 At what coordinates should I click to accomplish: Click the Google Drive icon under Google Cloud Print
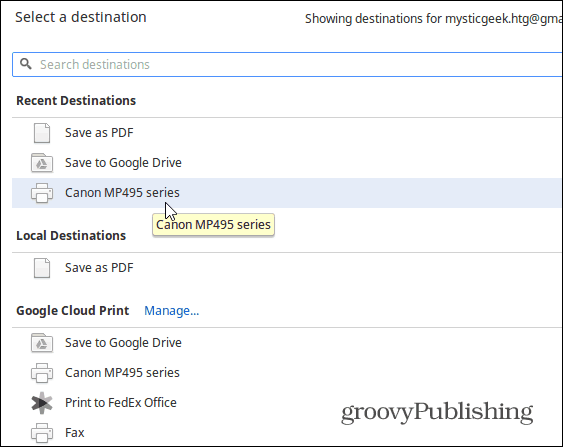point(42,343)
